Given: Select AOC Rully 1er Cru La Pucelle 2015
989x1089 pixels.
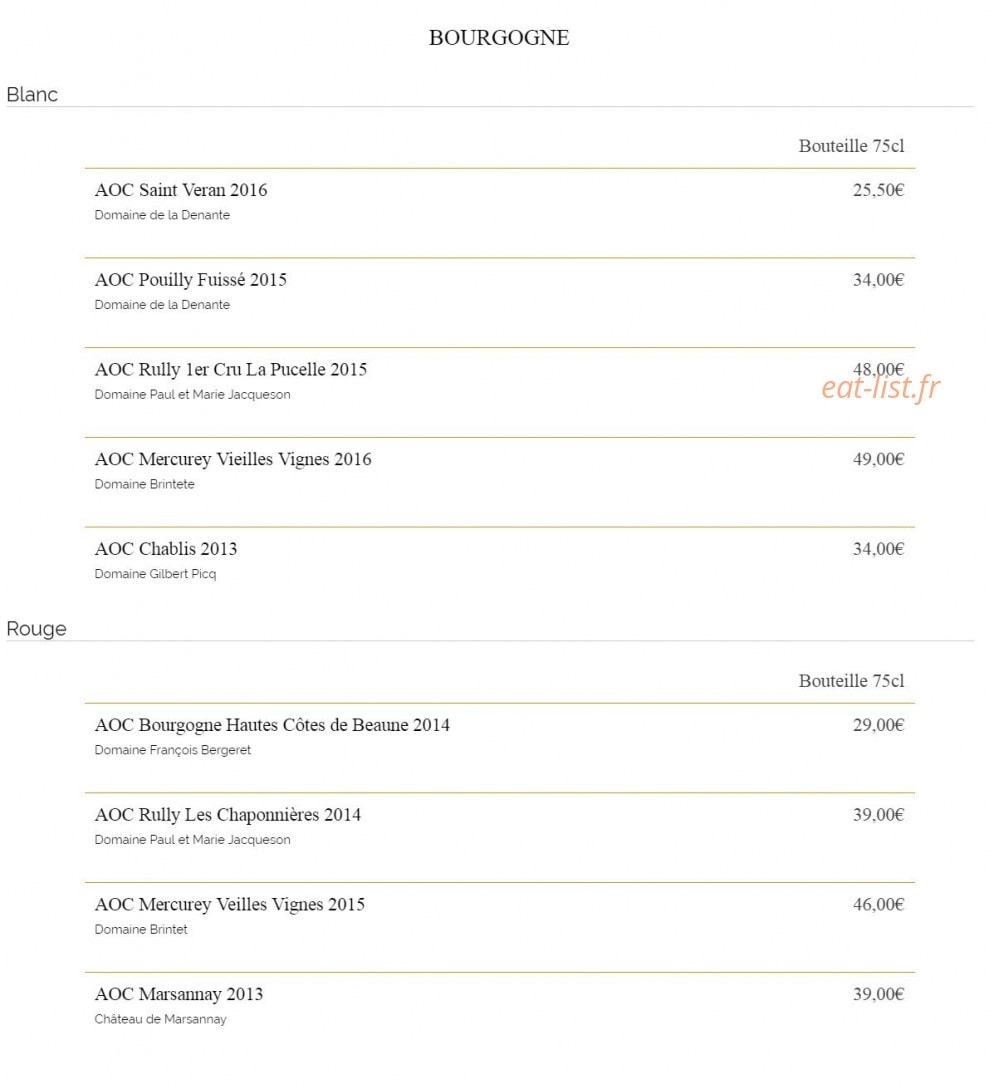Looking at the screenshot, I should (x=231, y=369).
